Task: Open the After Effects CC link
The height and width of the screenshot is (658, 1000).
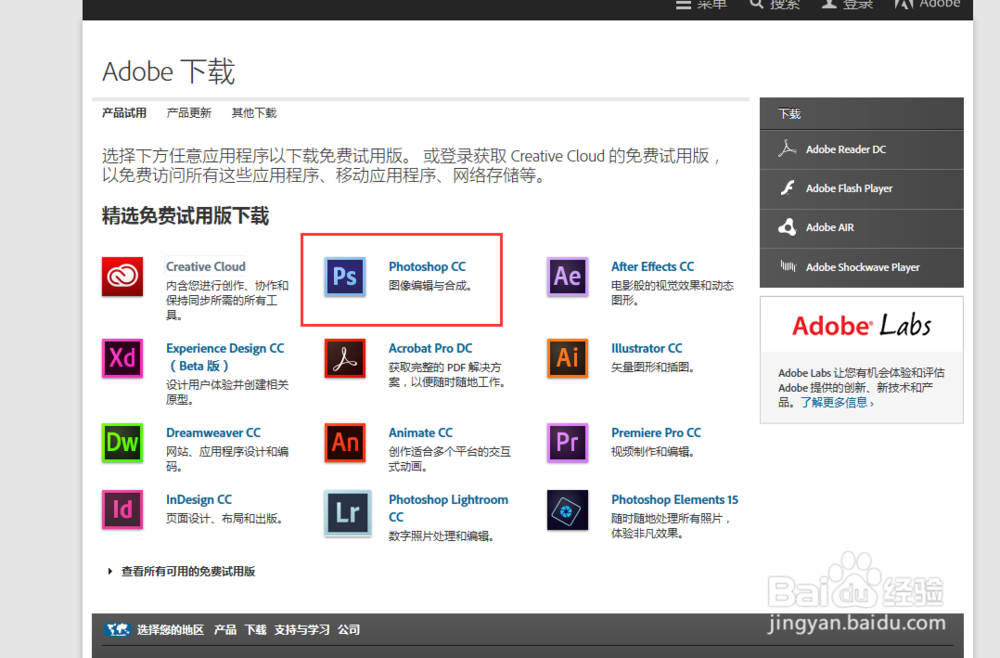Action: (652, 267)
